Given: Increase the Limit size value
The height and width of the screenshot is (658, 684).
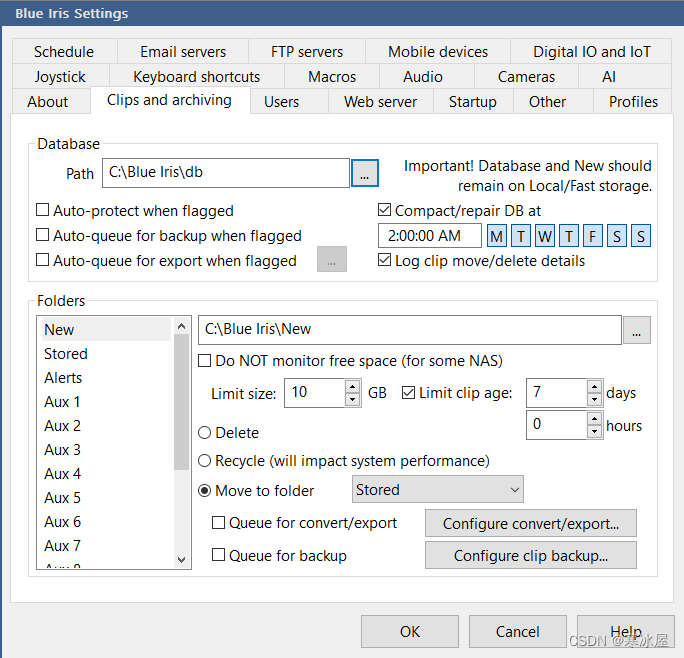Looking at the screenshot, I should pyautogui.click(x=352, y=387).
